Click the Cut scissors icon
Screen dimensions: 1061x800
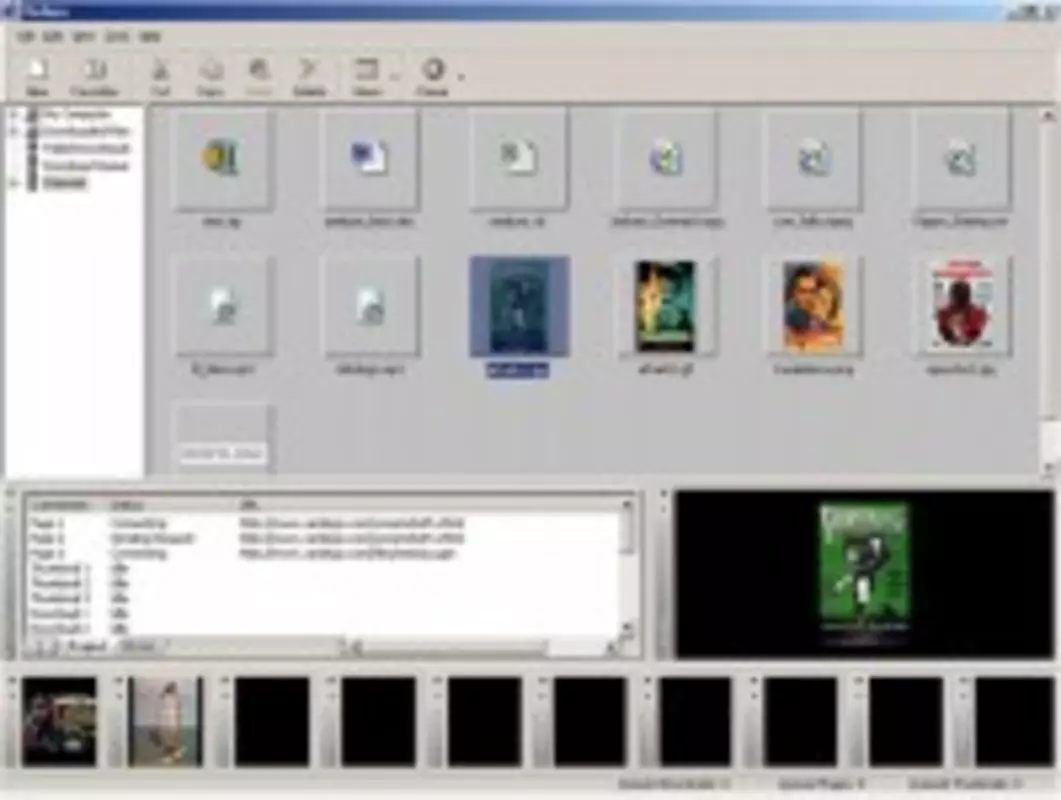tap(160, 76)
